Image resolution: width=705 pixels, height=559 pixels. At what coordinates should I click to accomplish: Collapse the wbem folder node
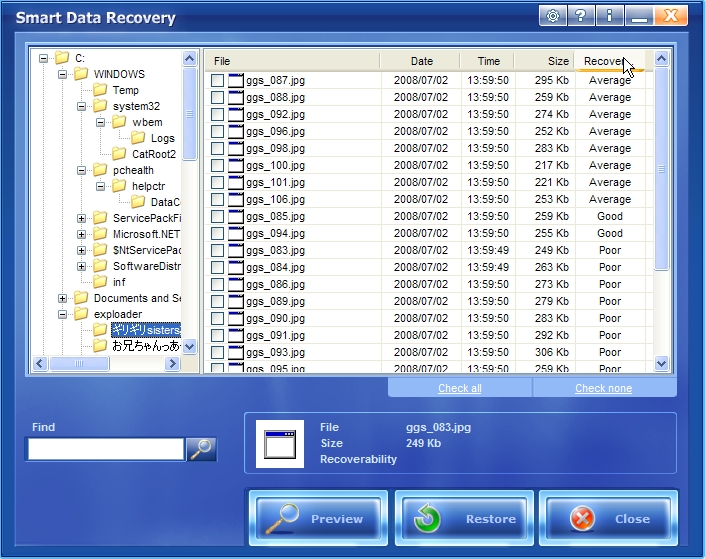(101, 122)
